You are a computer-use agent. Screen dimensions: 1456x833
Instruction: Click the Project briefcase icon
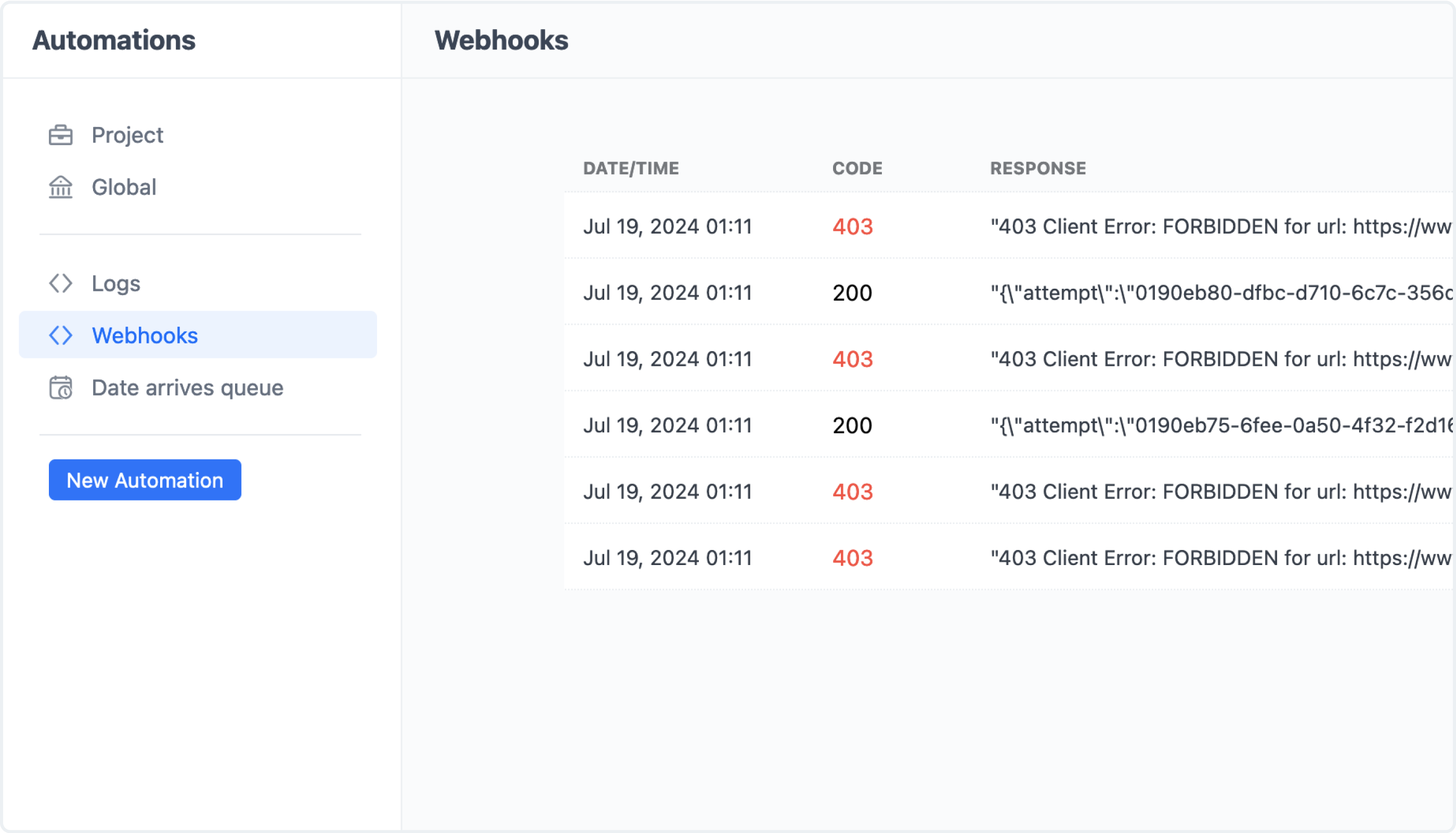point(61,136)
